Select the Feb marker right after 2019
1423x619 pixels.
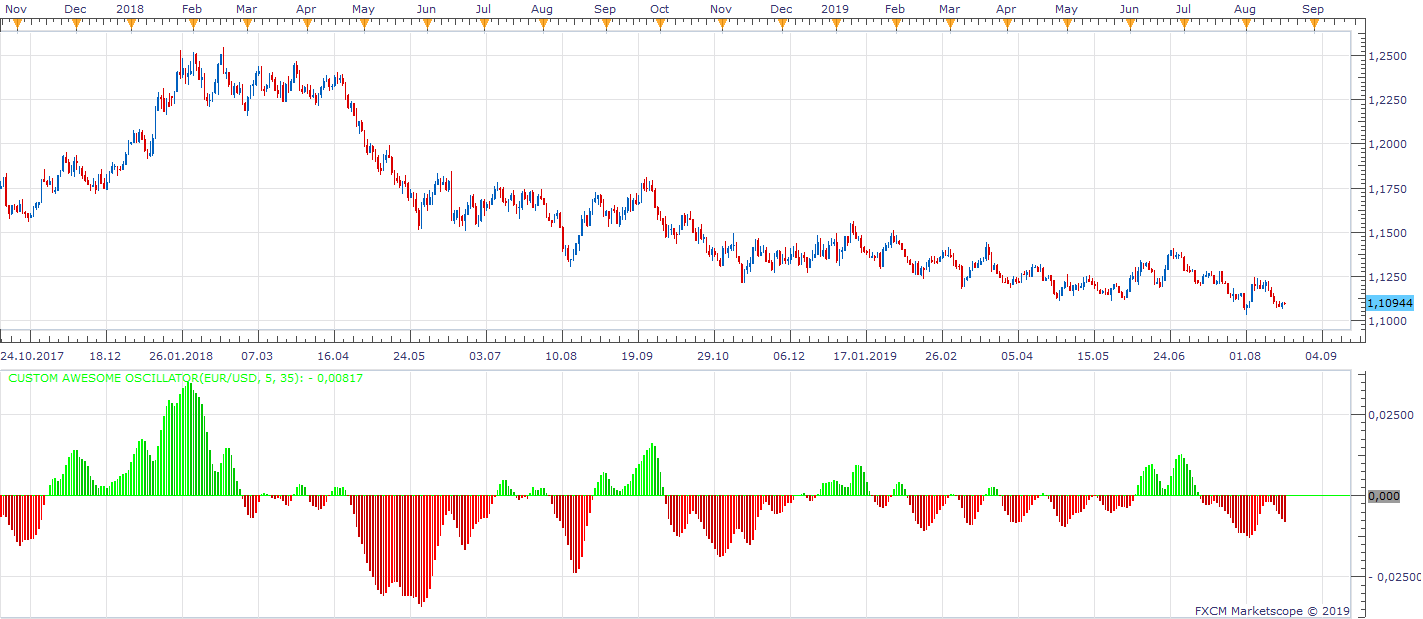coord(894,9)
